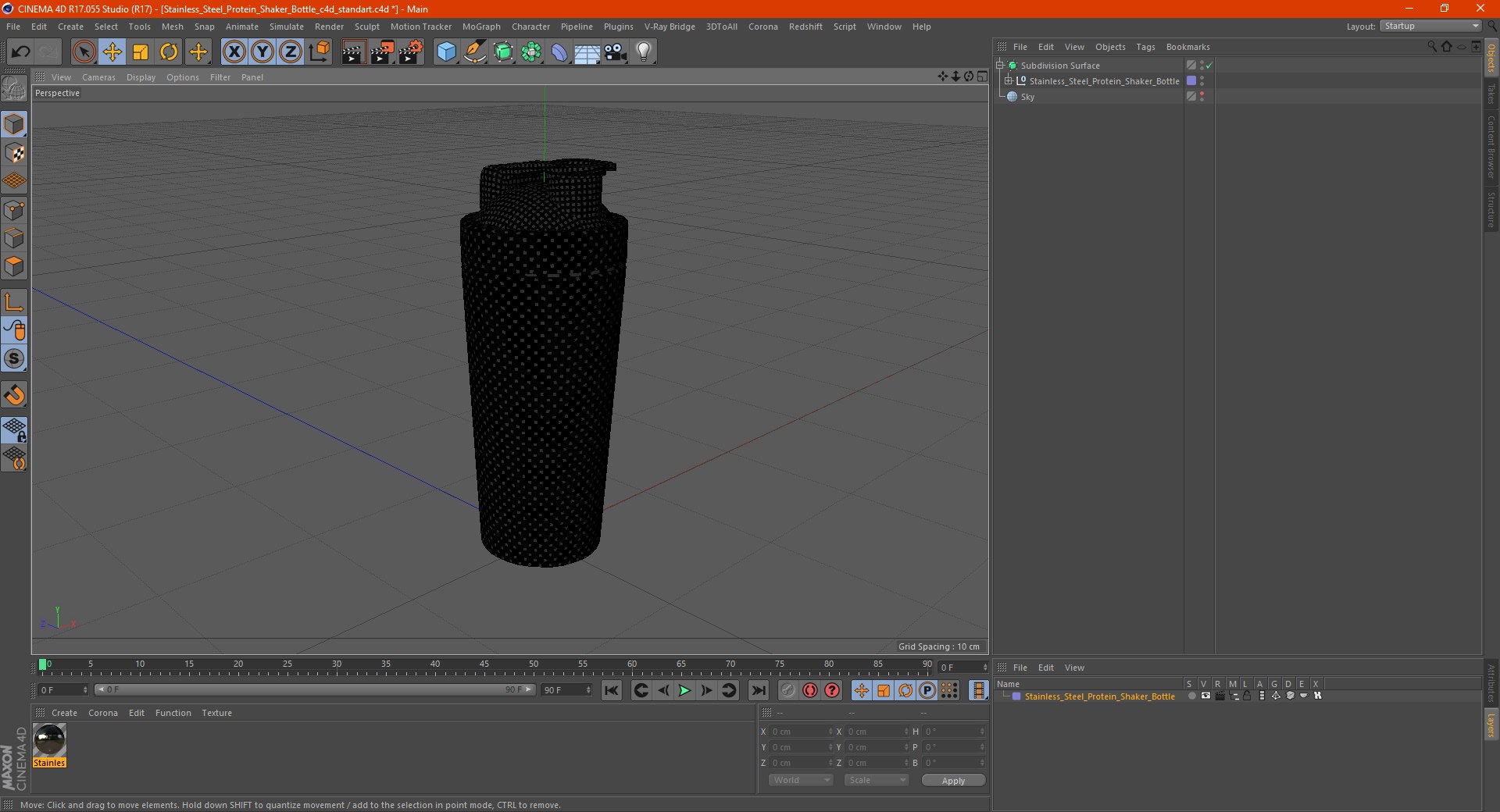Open the Object Manager Tags menu

[1145, 47]
